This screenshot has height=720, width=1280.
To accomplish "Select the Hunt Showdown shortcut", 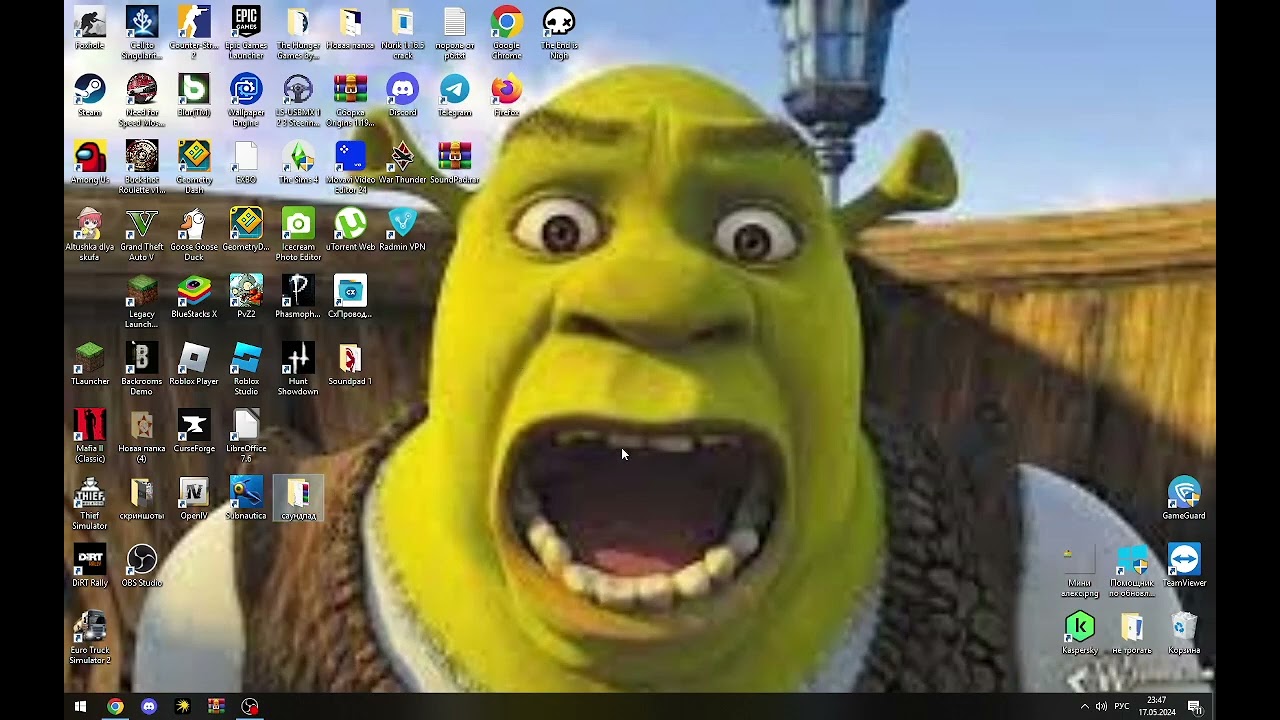I will 298,369.
